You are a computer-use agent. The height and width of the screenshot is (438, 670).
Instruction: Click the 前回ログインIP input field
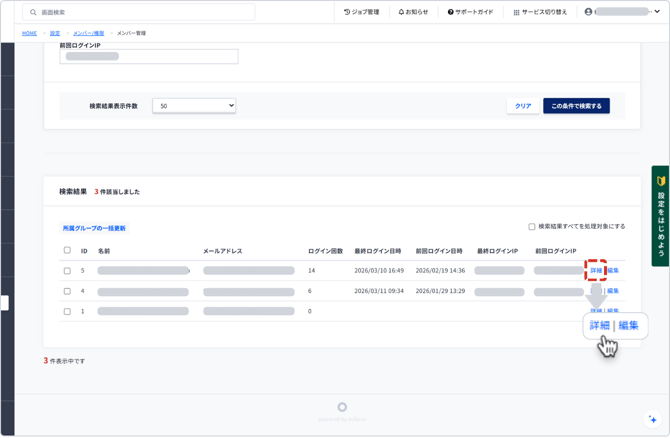(x=149, y=57)
